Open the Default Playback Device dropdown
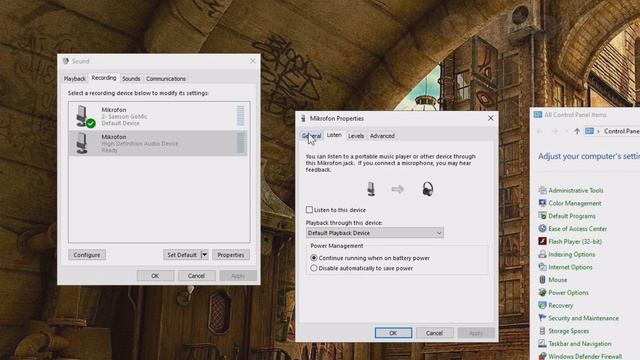This screenshot has height=360, width=640. click(375, 233)
